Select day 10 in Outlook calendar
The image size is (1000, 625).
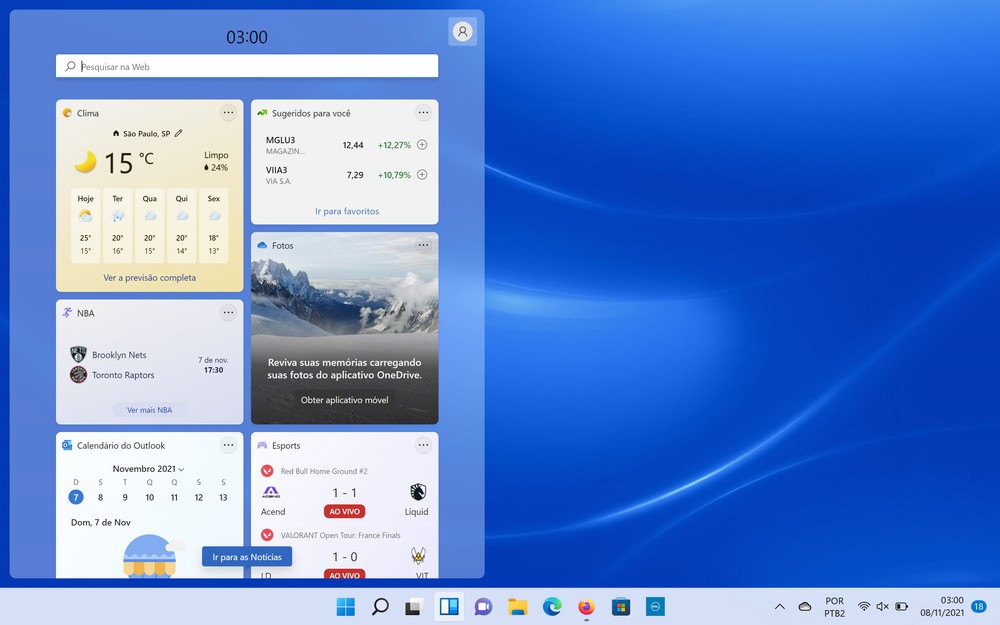tap(150, 497)
